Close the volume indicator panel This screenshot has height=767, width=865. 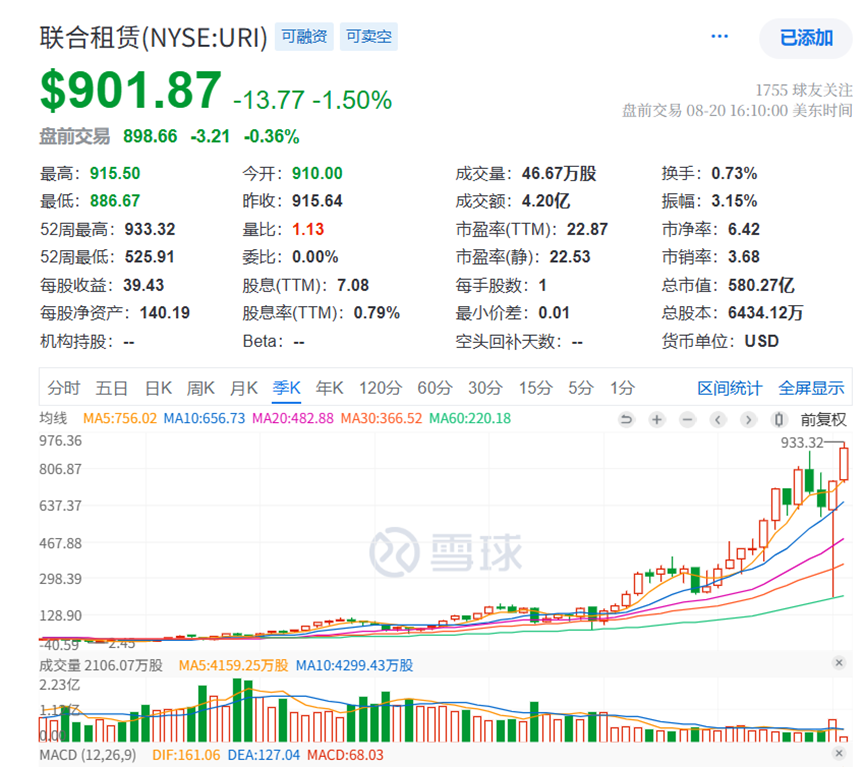point(838,664)
